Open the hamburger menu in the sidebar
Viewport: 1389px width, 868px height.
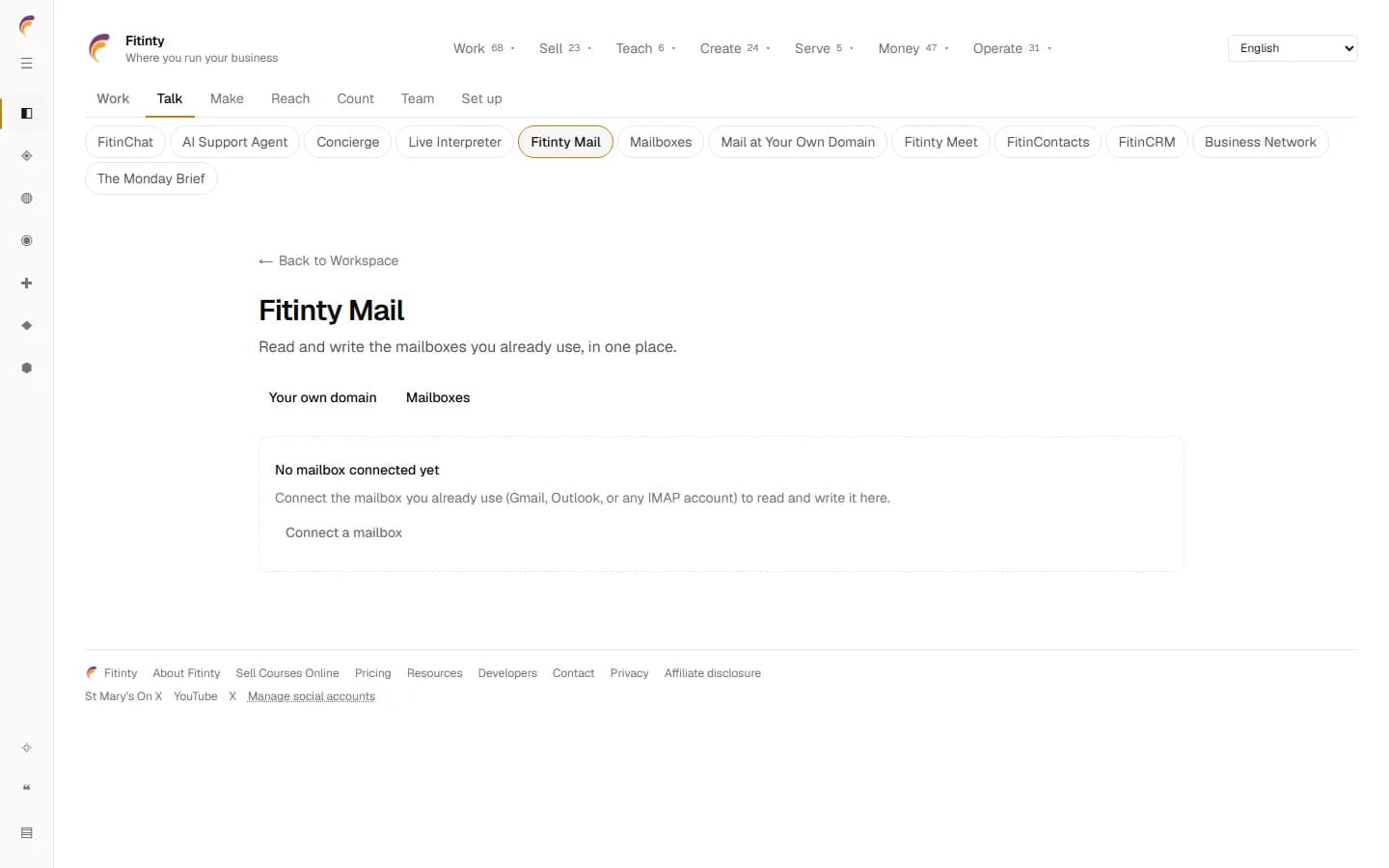[x=27, y=64]
